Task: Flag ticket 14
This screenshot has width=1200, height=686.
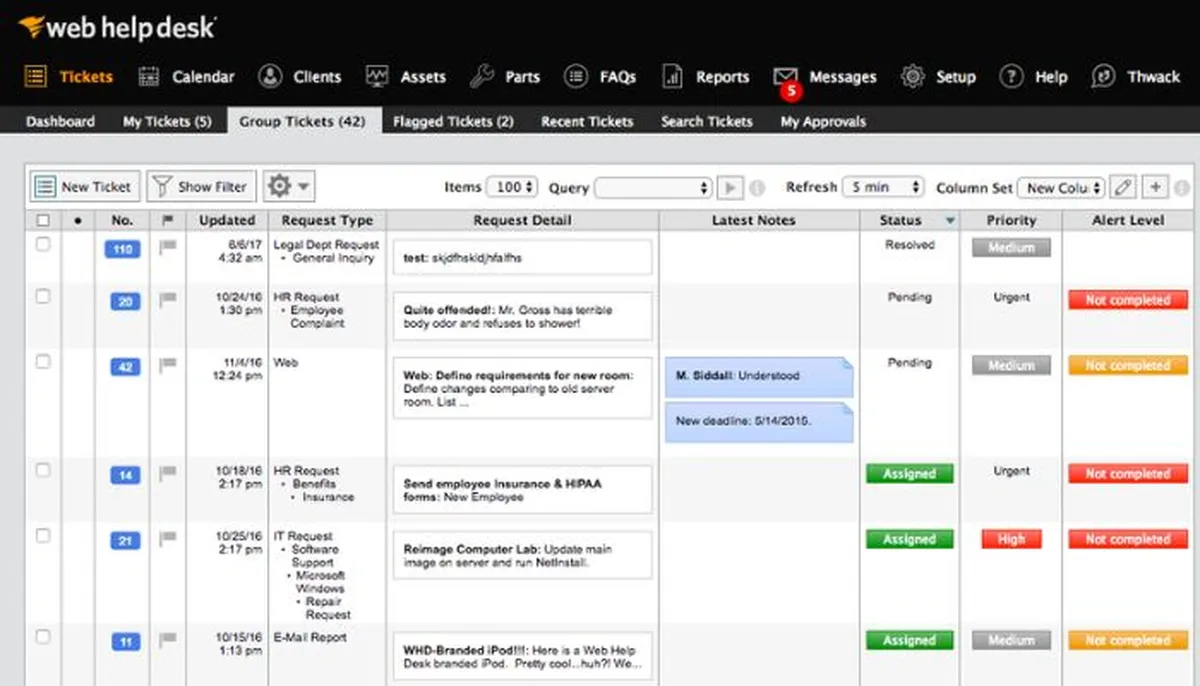Action: tap(167, 473)
